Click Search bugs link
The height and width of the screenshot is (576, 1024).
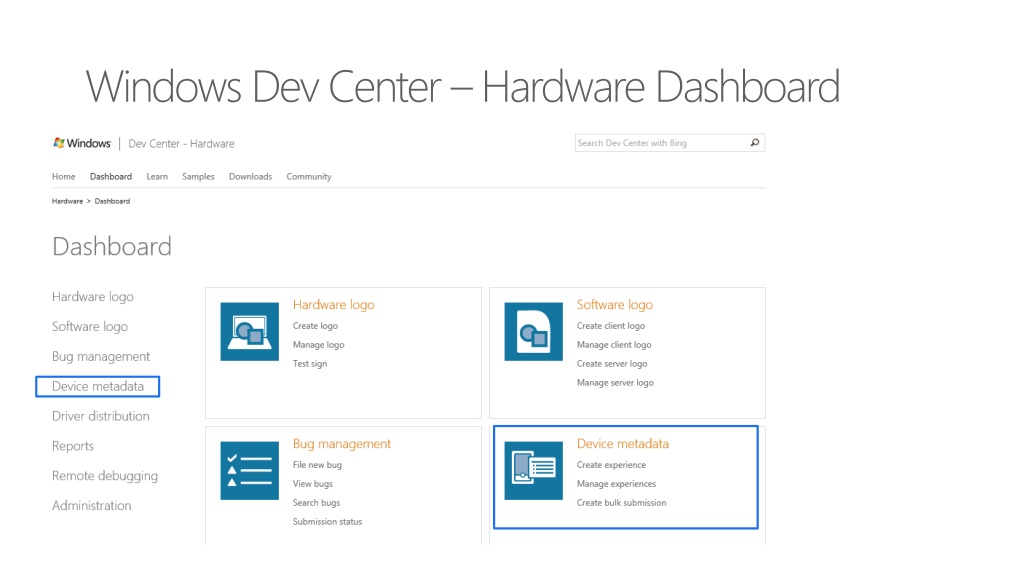point(316,502)
